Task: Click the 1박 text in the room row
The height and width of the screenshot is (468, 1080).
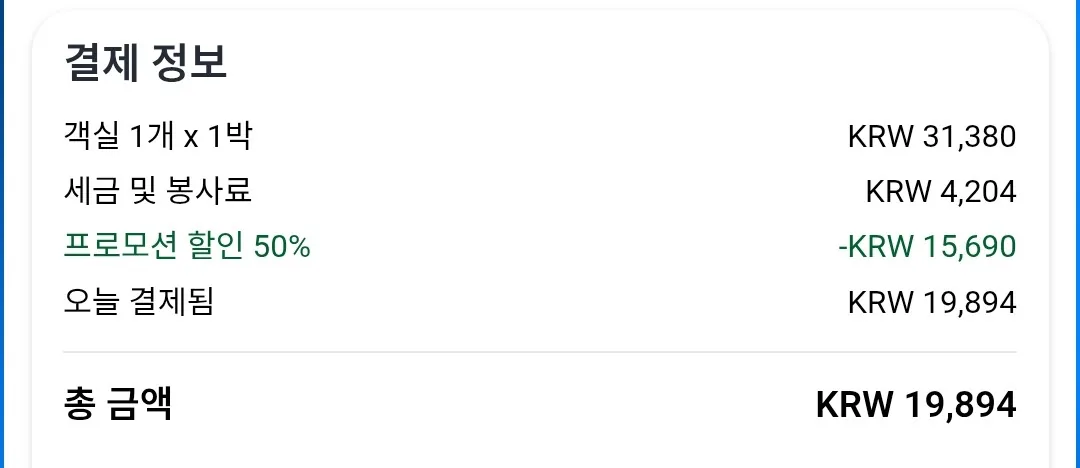Action: click(x=229, y=136)
